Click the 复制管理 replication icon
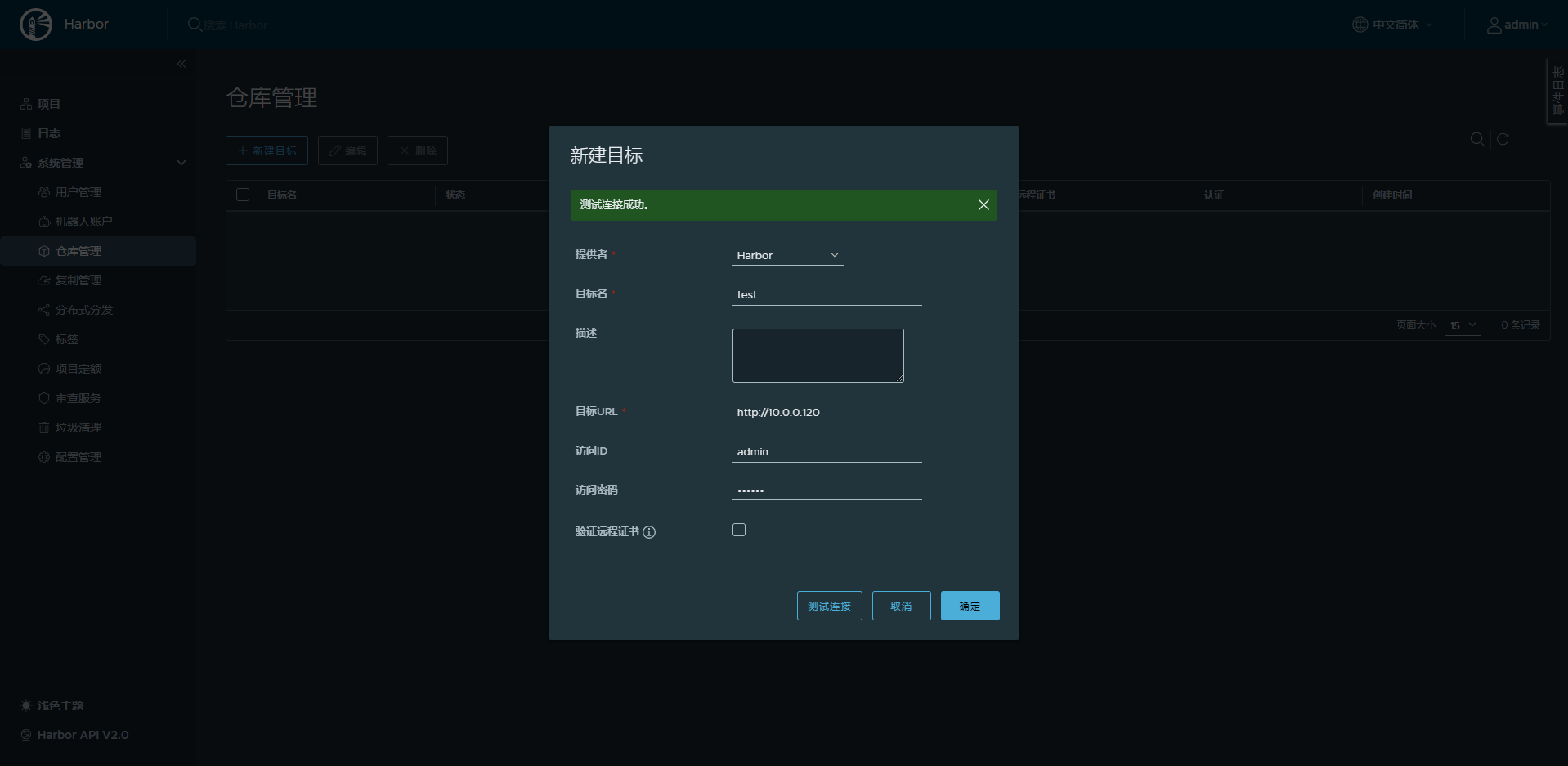The image size is (1568, 766). [44, 280]
